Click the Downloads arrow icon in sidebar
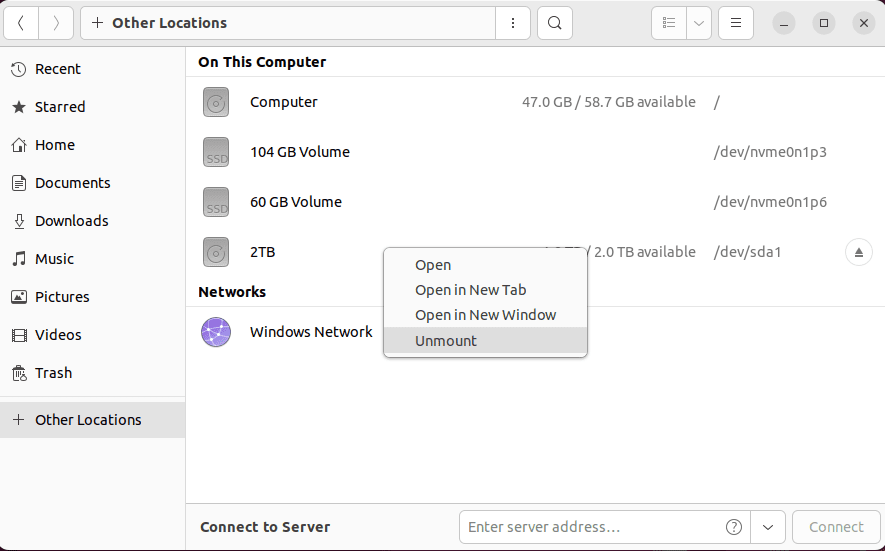This screenshot has height=551, width=885. [19, 221]
